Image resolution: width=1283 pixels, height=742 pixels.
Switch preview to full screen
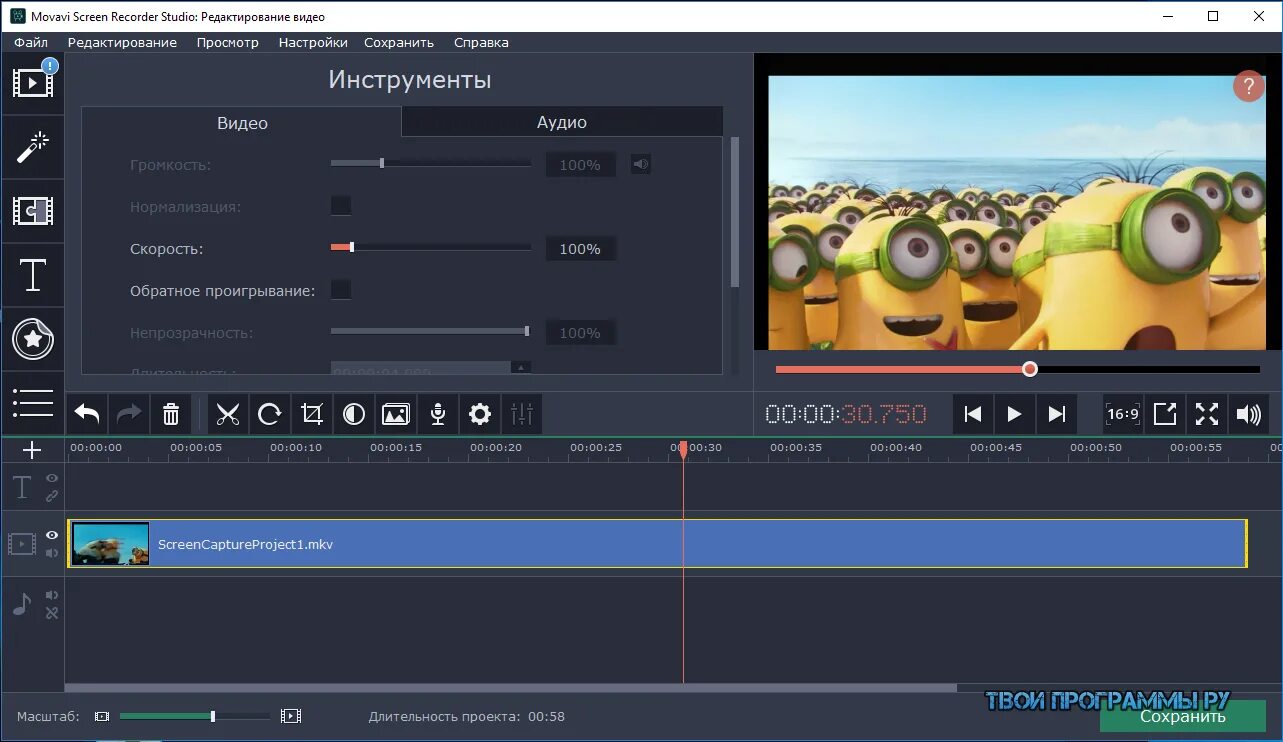click(x=1207, y=414)
